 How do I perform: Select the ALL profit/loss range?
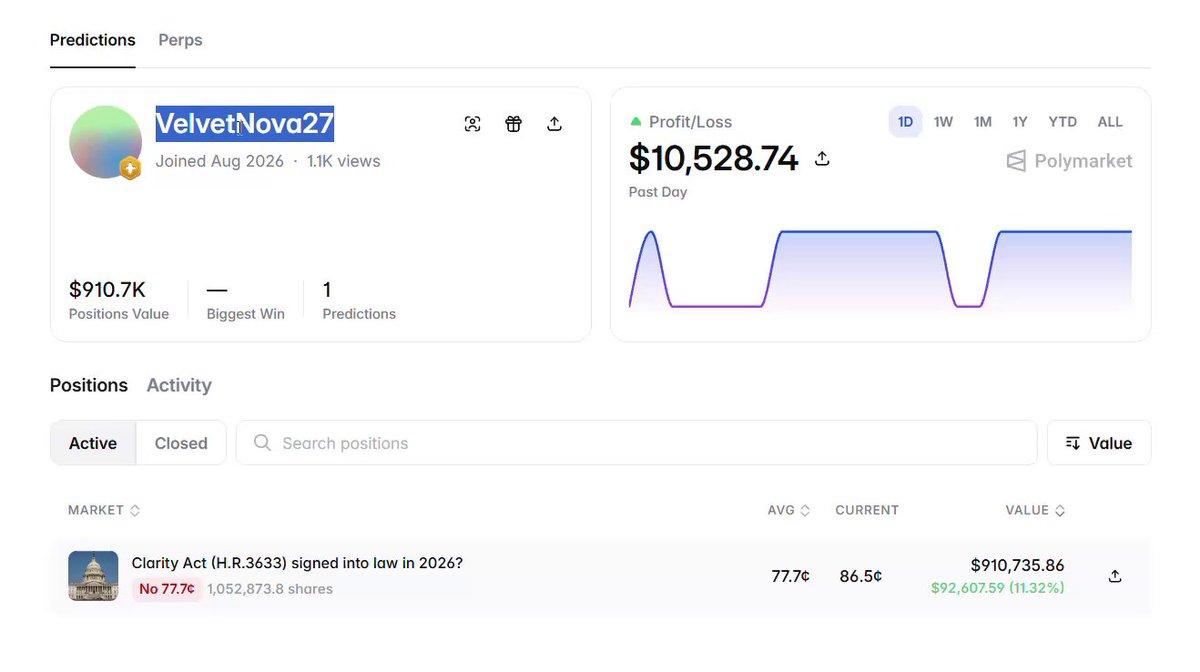click(x=1110, y=122)
